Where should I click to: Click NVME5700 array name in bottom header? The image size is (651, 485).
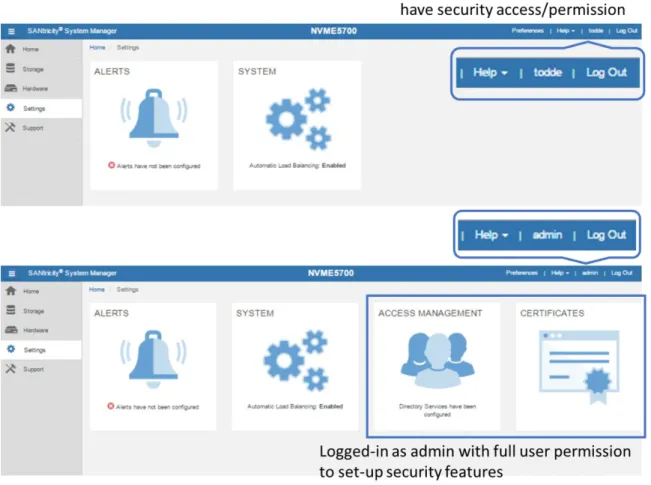pyautogui.click(x=331, y=273)
